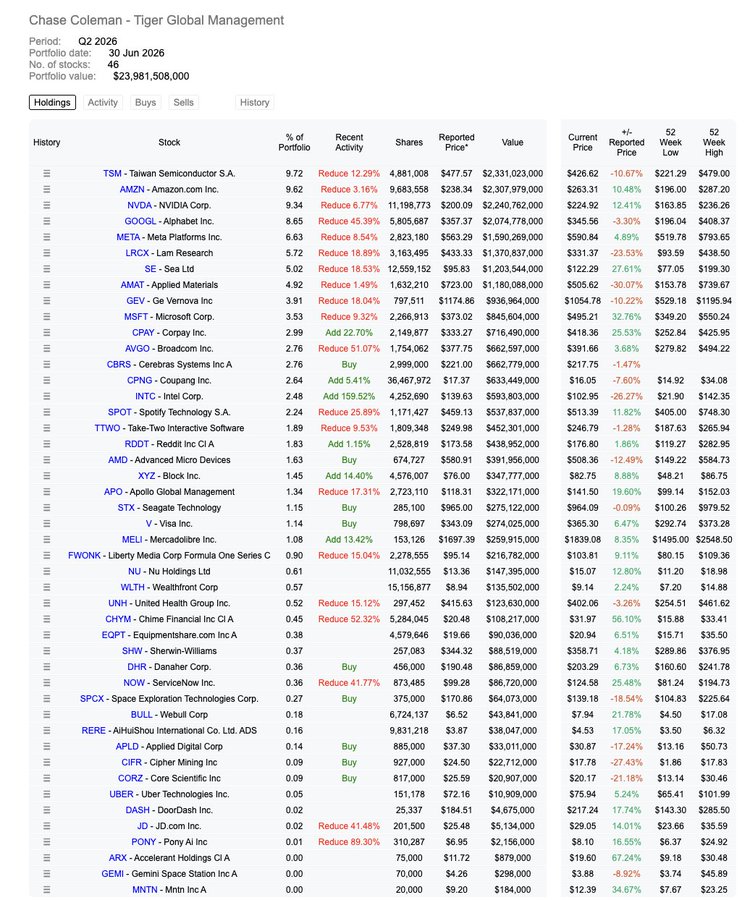Click 67.24% change in ARX row
The width and height of the screenshot is (750, 900).
pos(626,858)
